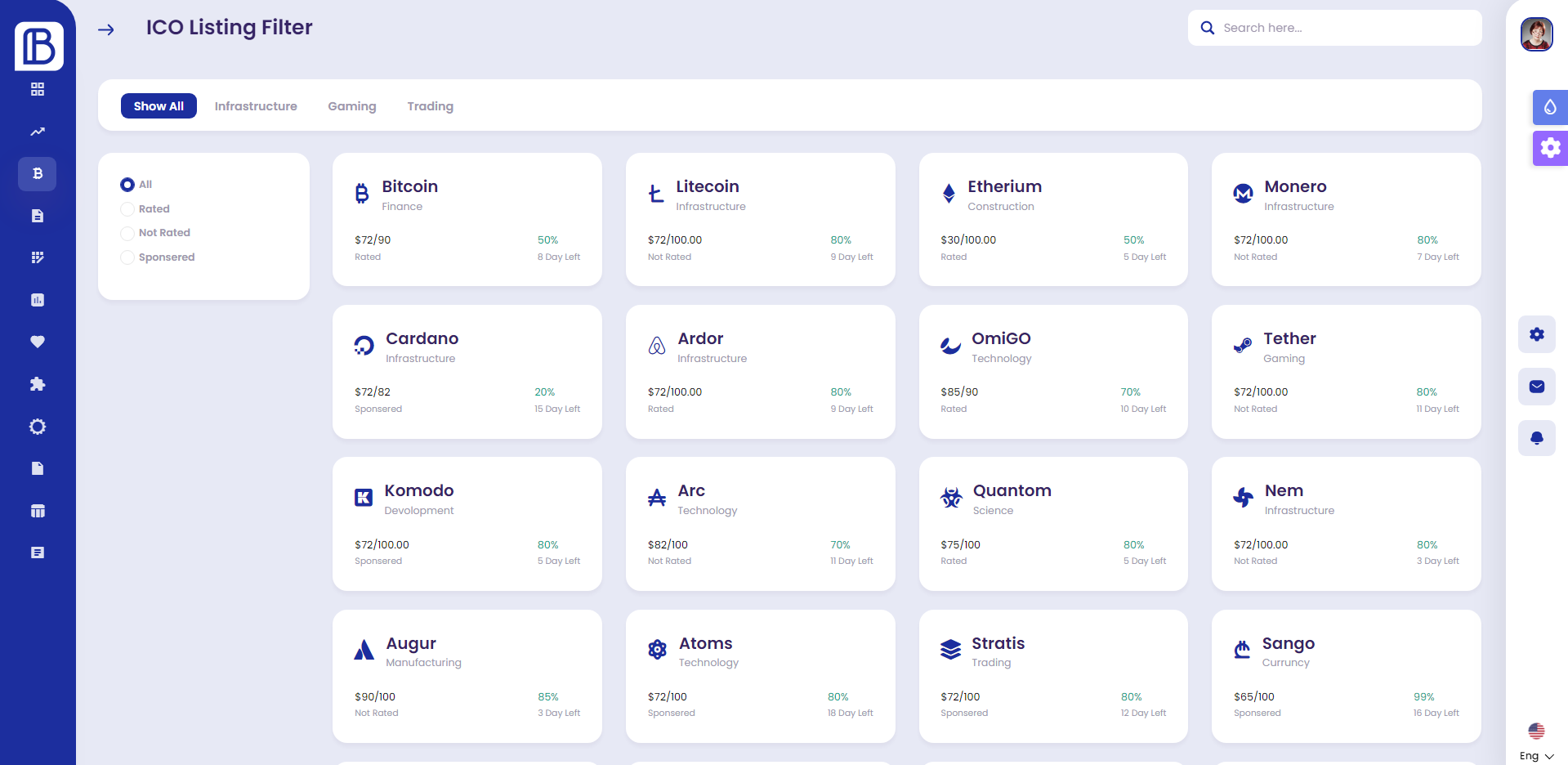Focus the Search here input field
Screen dimensions: 1568x765
click(1335, 28)
